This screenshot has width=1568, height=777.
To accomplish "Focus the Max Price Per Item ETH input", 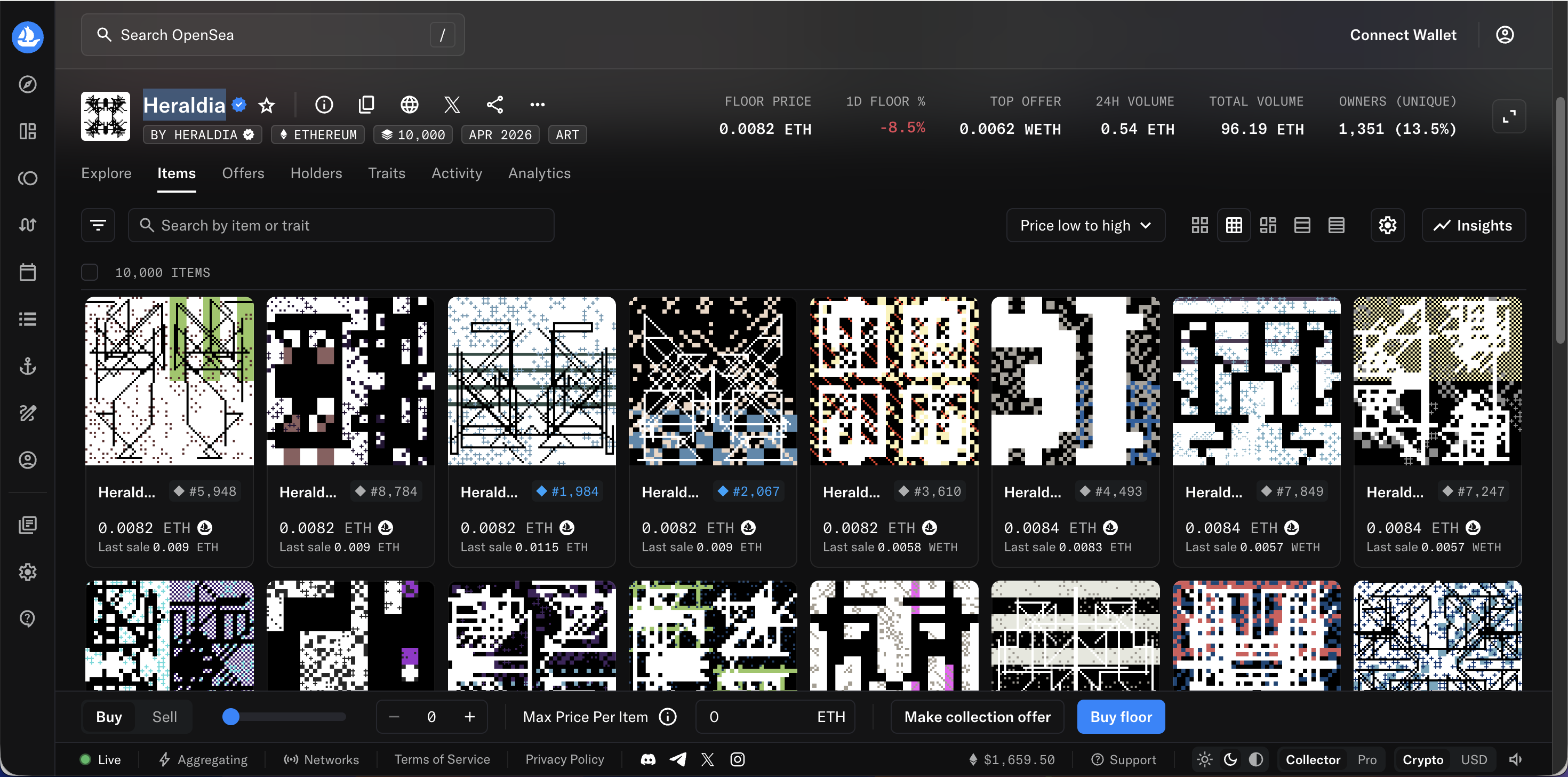I will click(x=775, y=717).
